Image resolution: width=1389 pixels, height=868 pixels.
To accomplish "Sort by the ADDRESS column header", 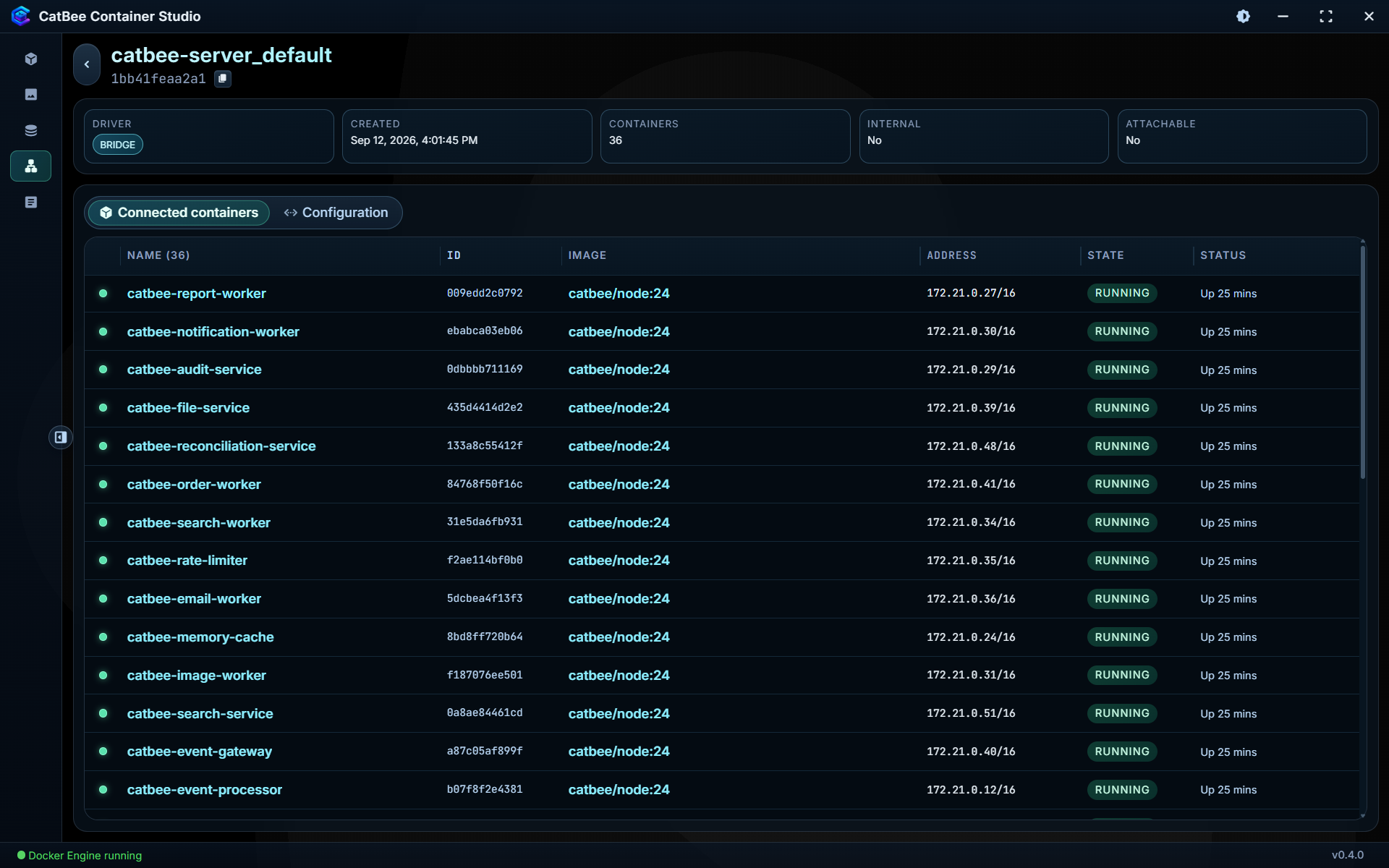I will (951, 255).
